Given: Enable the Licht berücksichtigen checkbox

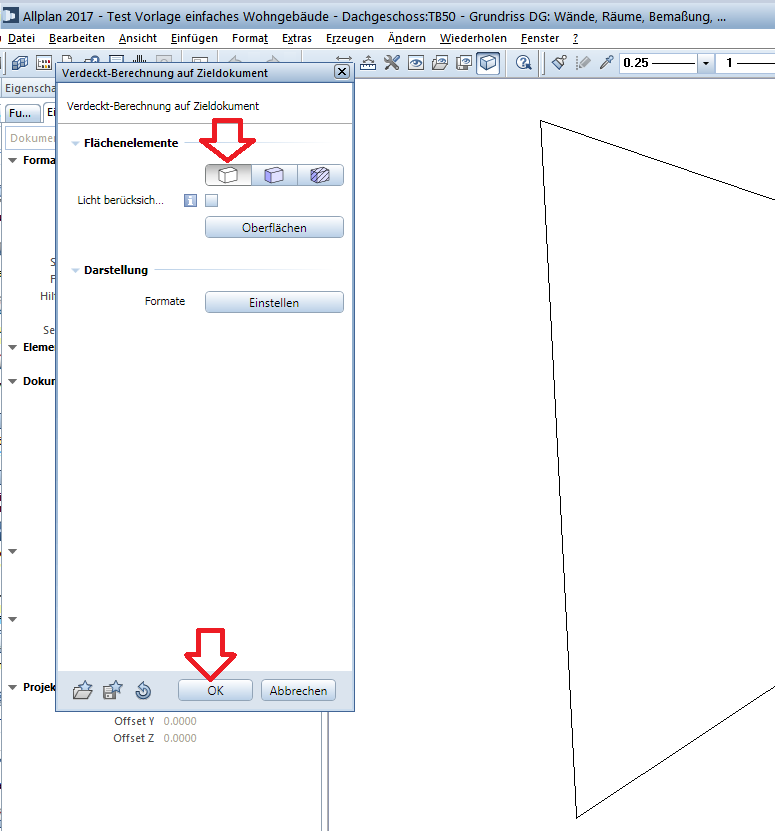Looking at the screenshot, I should tap(212, 201).
